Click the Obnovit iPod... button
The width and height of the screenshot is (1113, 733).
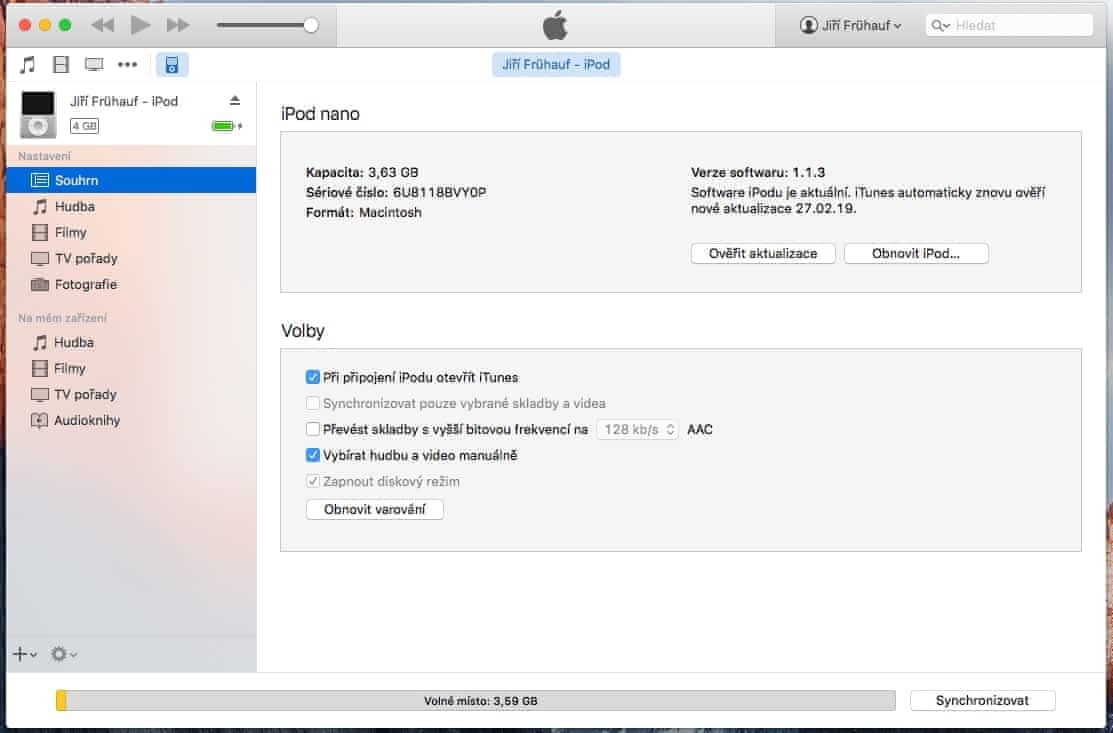pyautogui.click(x=916, y=253)
